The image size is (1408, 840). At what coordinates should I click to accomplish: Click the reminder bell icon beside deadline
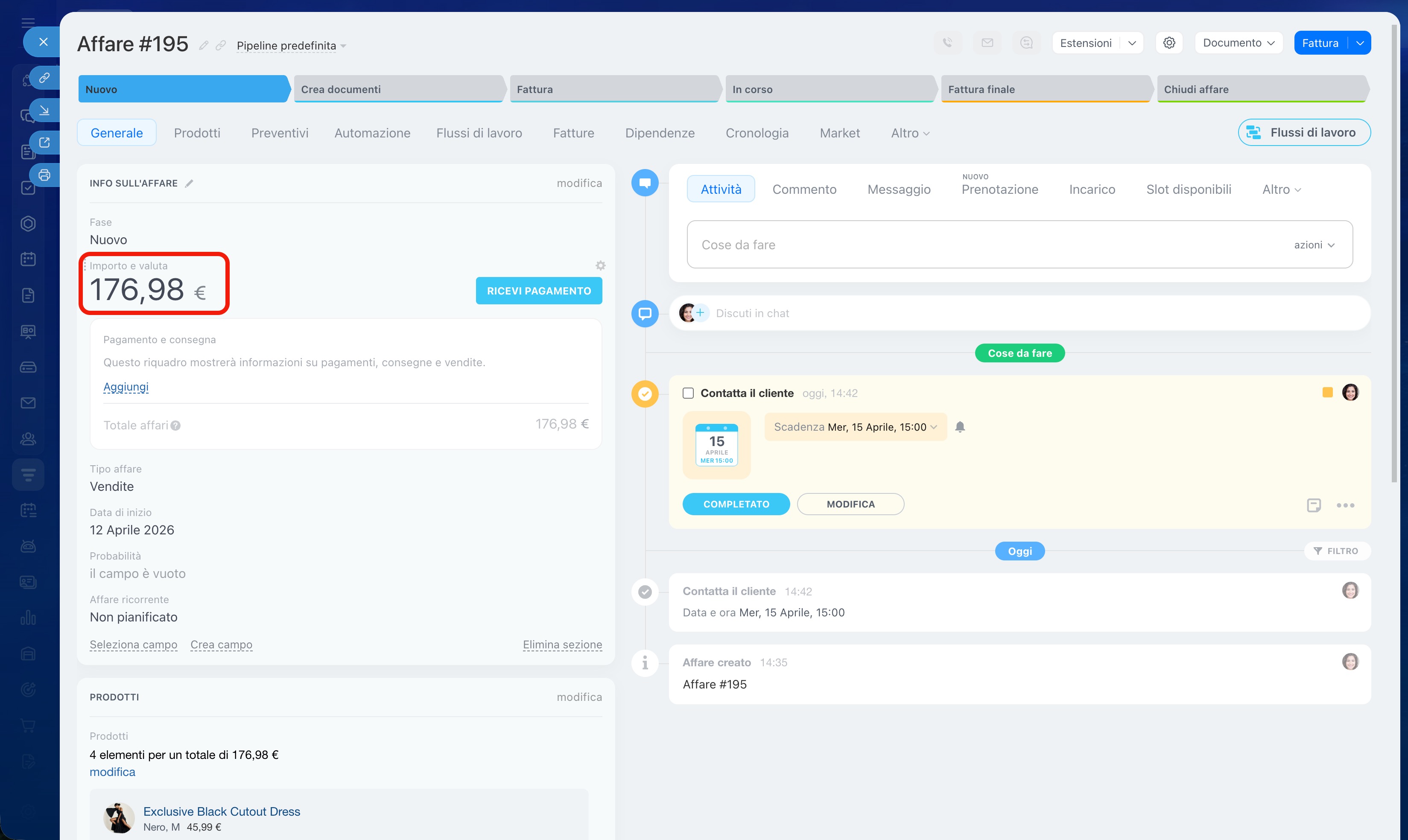coord(960,427)
